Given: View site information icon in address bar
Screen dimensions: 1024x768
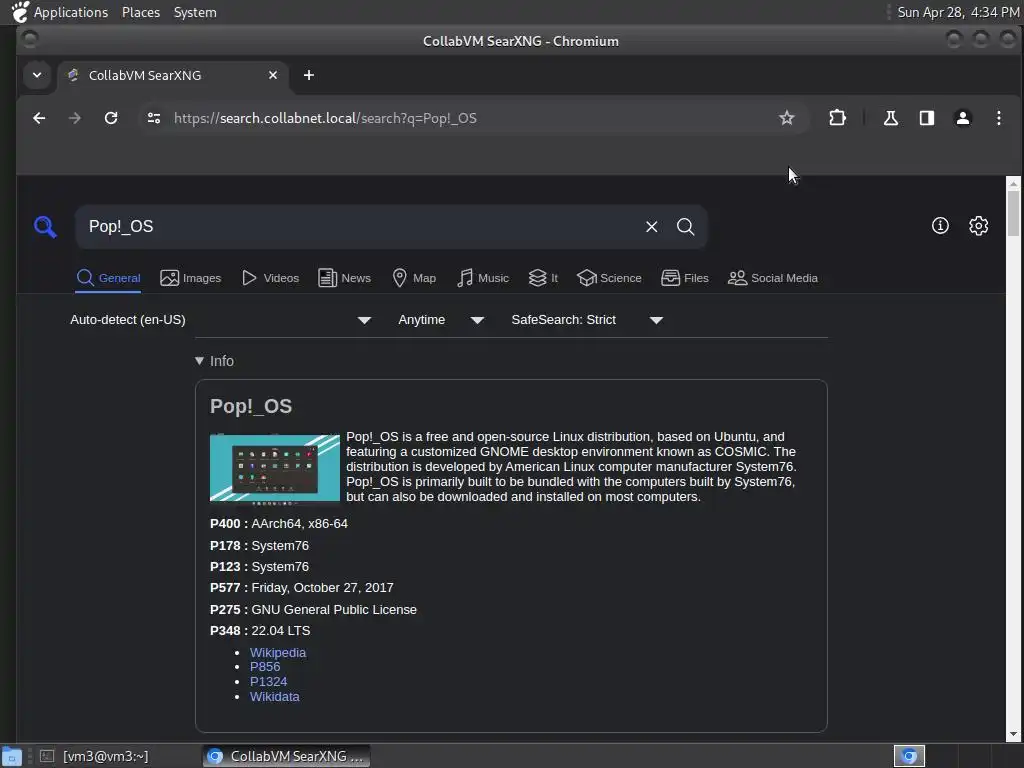Looking at the screenshot, I should point(154,118).
